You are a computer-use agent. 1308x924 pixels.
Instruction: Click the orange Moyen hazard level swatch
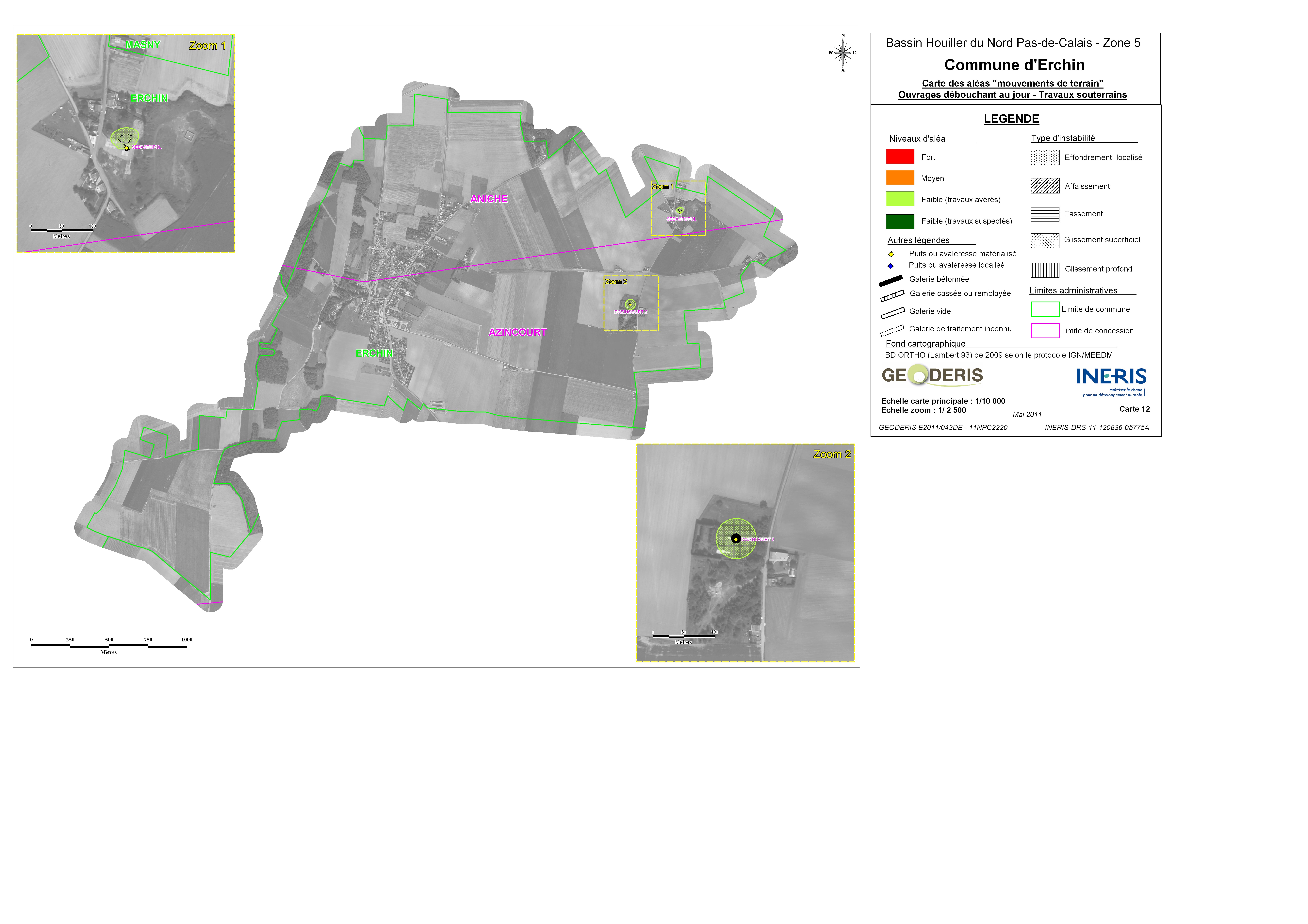click(x=900, y=178)
